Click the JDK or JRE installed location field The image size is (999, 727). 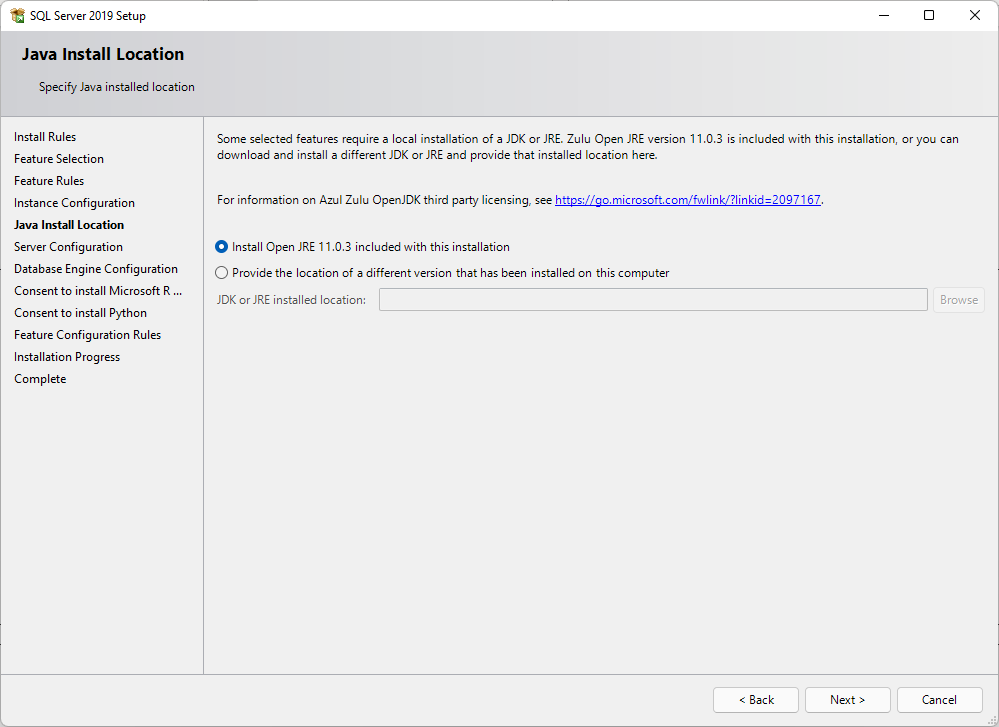653,299
